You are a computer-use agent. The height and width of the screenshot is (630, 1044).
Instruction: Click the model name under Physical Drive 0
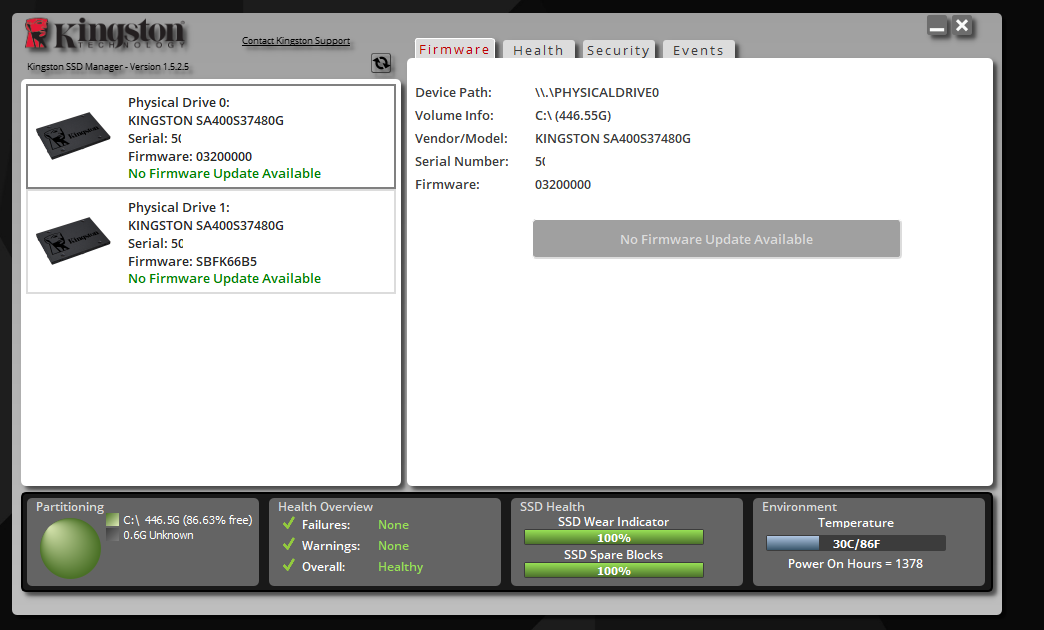206,121
